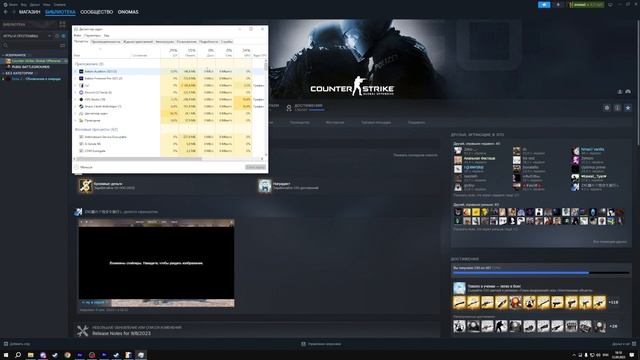640x360 pixels.
Task: Switch to Производительность tab in Task Manager
Action: coord(106,42)
